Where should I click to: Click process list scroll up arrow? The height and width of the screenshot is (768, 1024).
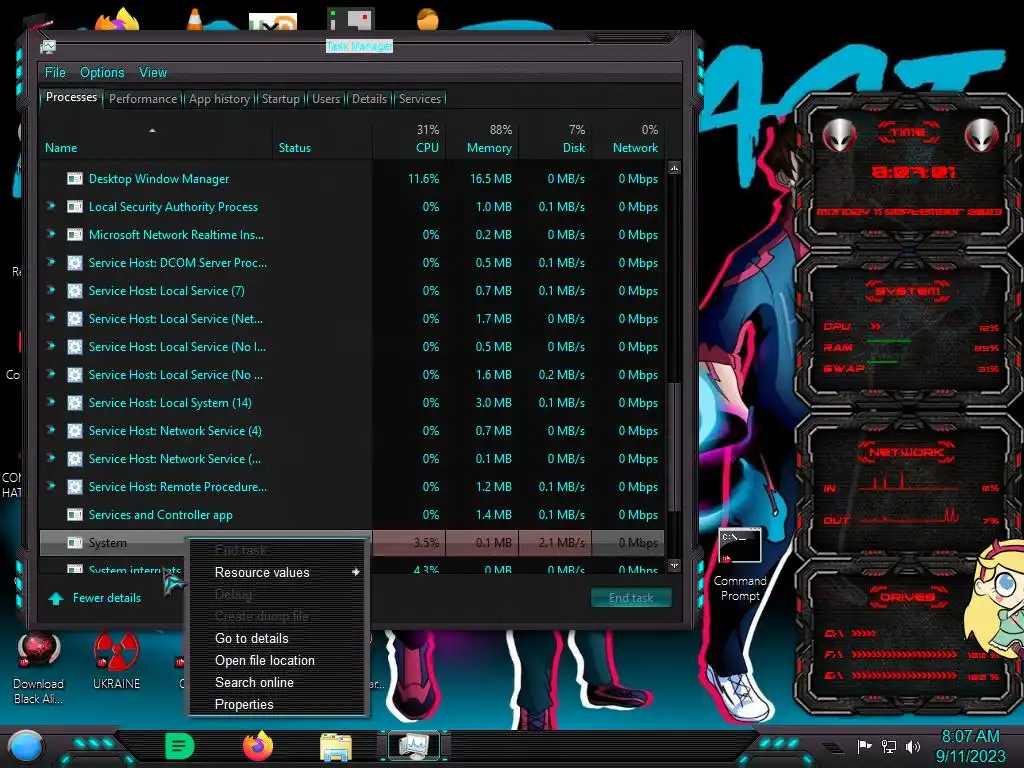[674, 168]
